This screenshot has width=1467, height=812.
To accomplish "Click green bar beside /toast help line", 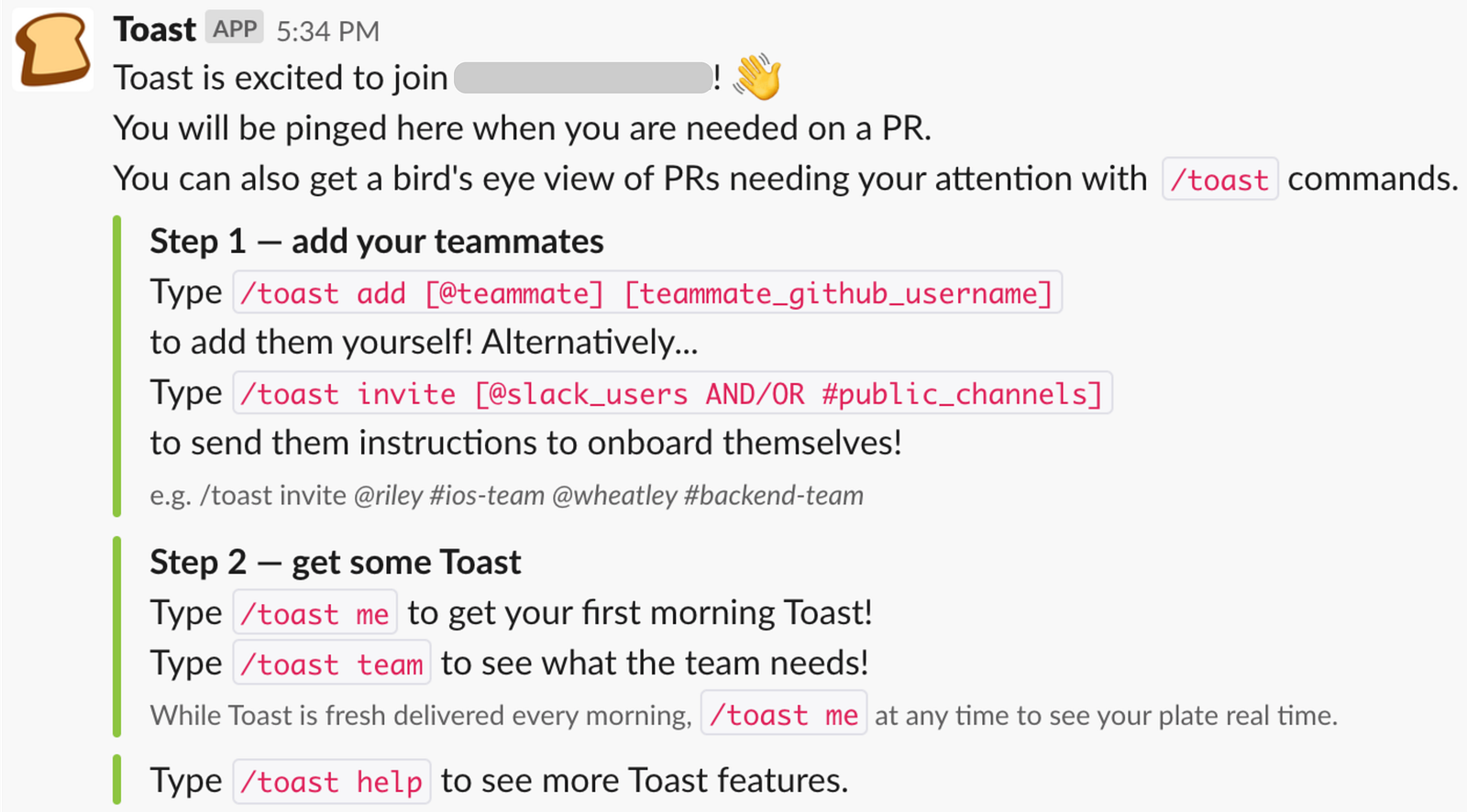I will click(117, 780).
